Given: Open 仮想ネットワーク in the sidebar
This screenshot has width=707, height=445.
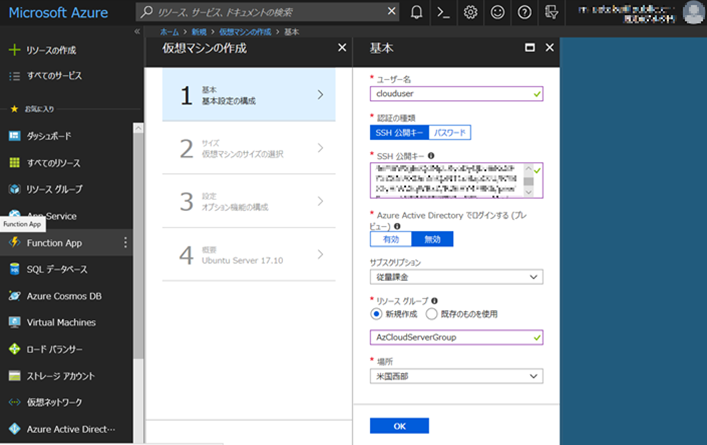Looking at the screenshot, I should [x=66, y=402].
